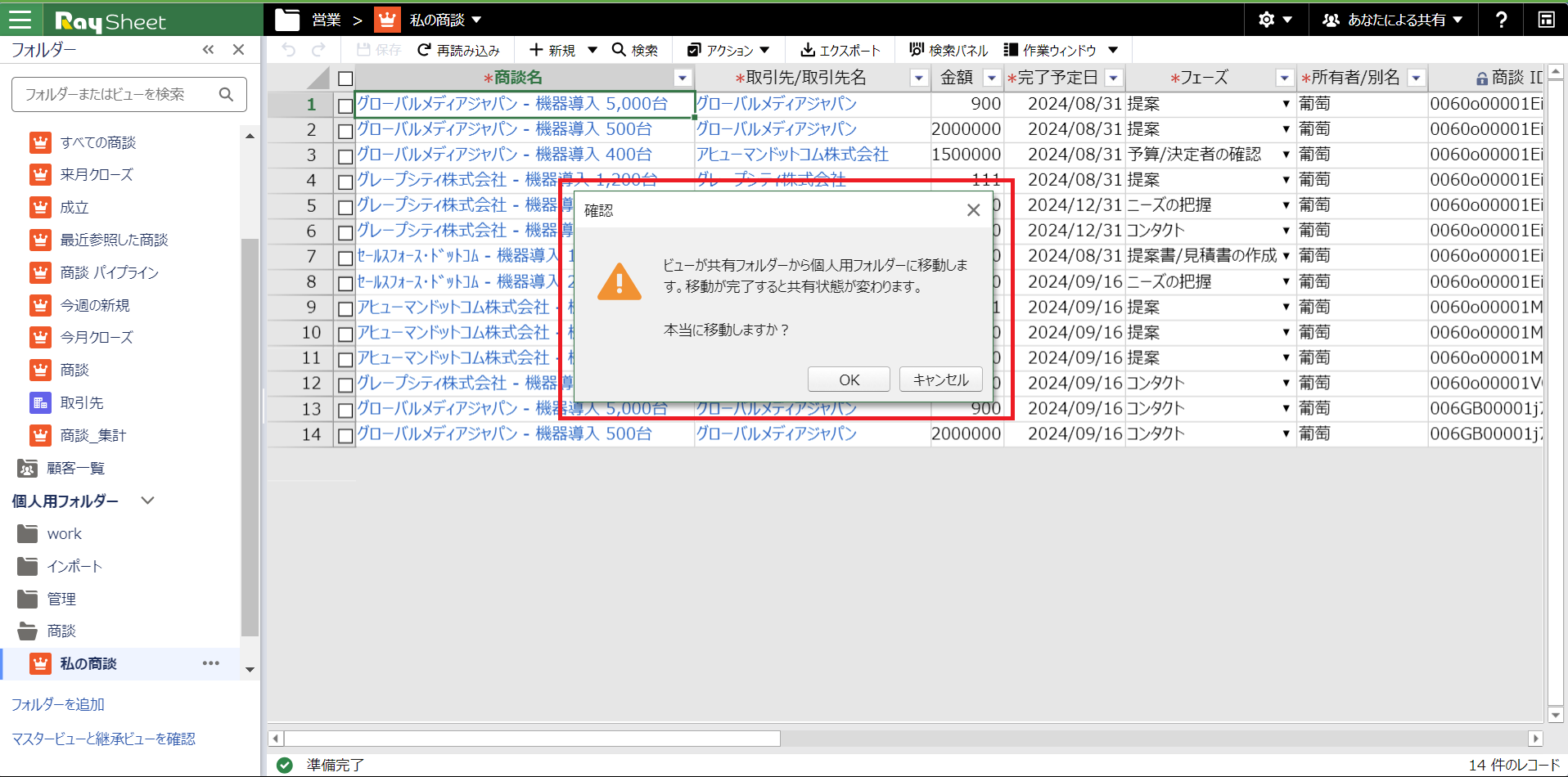Open the 金額 column filter dropdown
This screenshot has width=1568, height=777.
click(x=992, y=78)
